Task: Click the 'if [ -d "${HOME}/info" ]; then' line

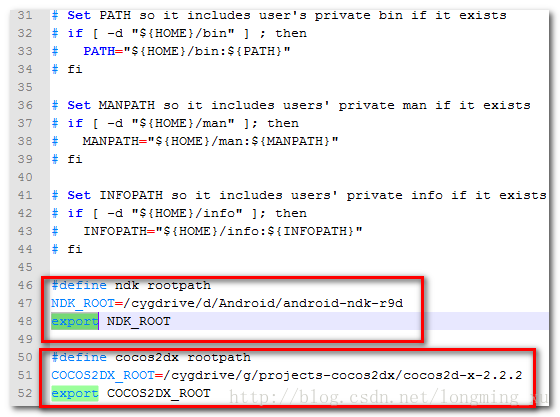Action: (x=179, y=213)
